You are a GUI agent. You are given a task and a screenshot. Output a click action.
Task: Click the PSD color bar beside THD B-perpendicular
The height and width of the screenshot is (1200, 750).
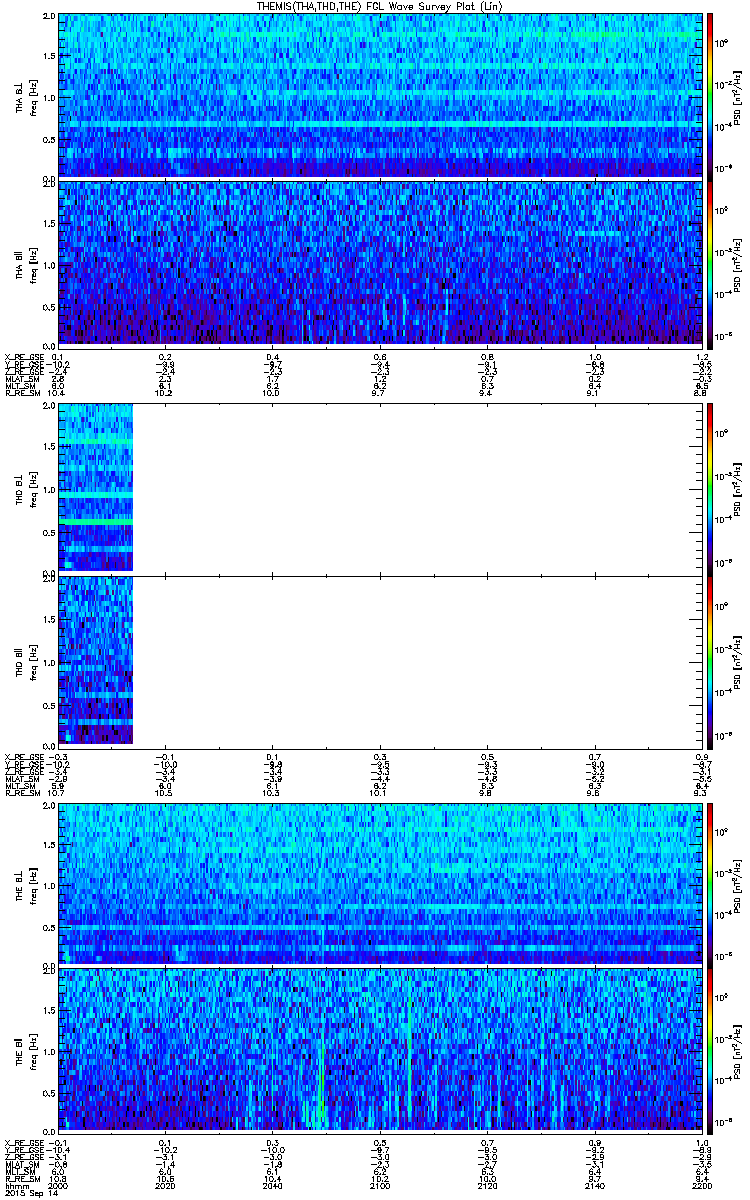[x=711, y=487]
